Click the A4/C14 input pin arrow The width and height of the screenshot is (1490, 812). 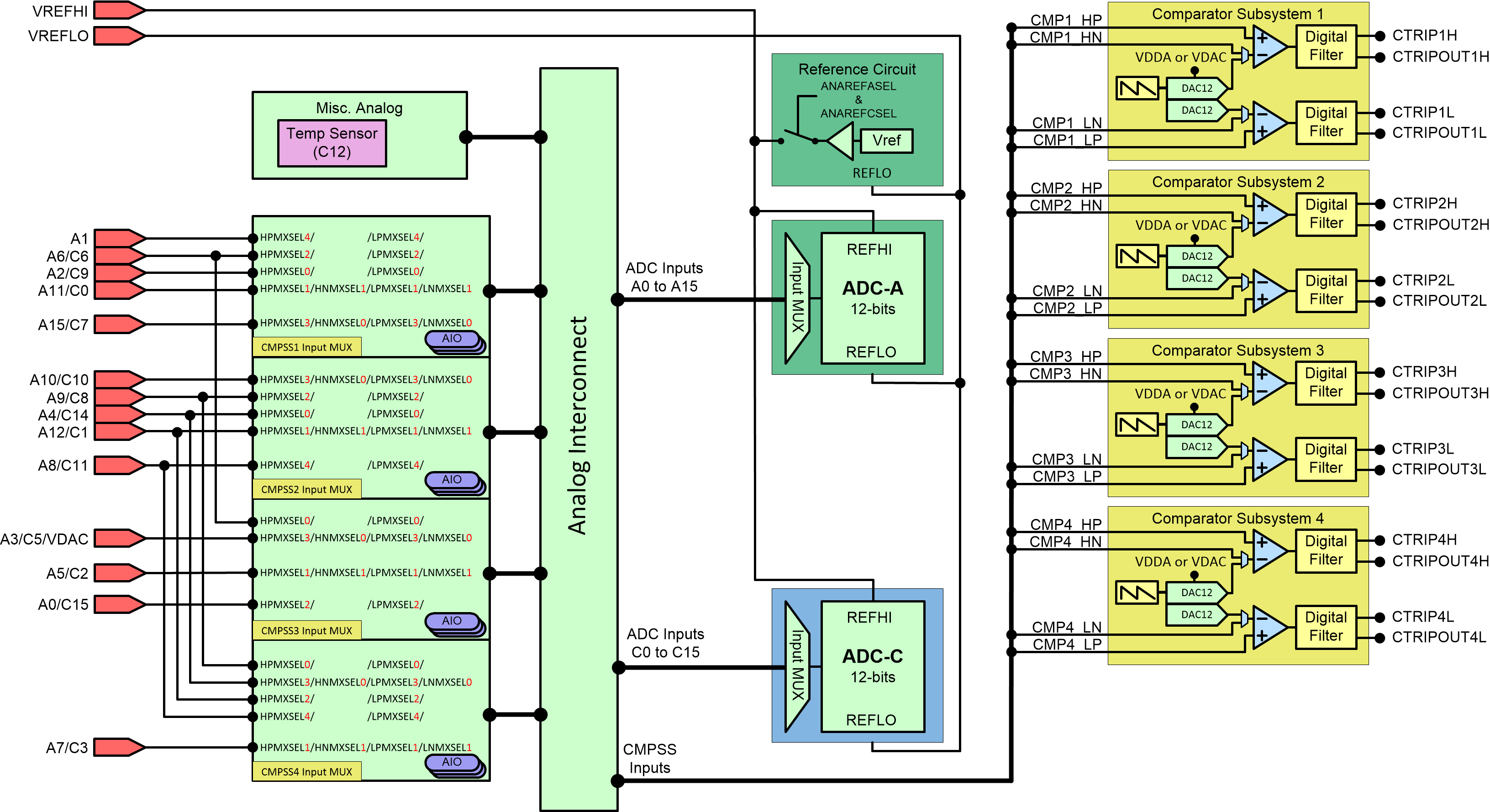click(120, 415)
